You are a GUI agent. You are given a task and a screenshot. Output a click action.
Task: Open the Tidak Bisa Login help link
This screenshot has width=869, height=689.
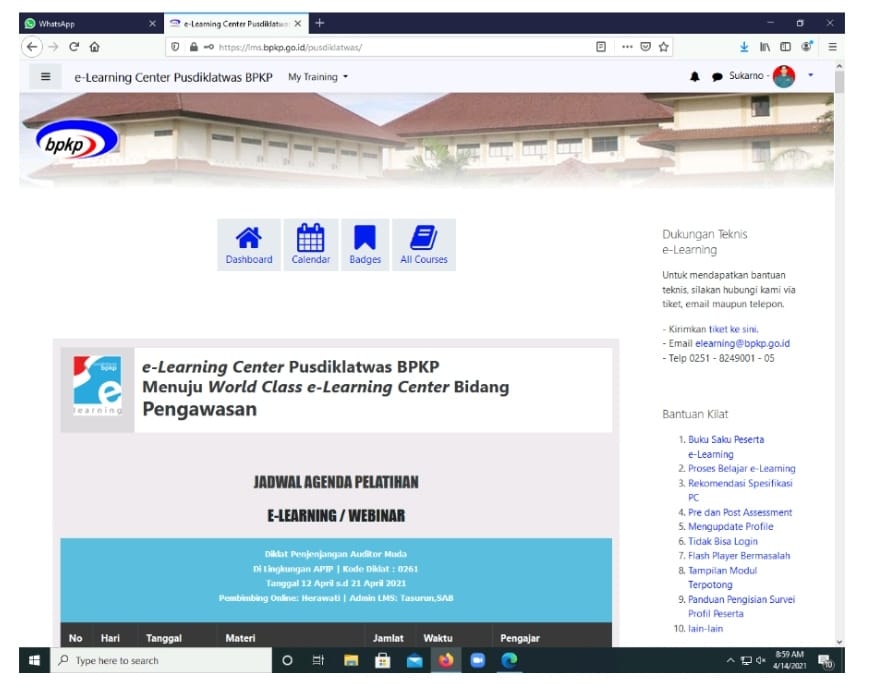click(x=723, y=541)
